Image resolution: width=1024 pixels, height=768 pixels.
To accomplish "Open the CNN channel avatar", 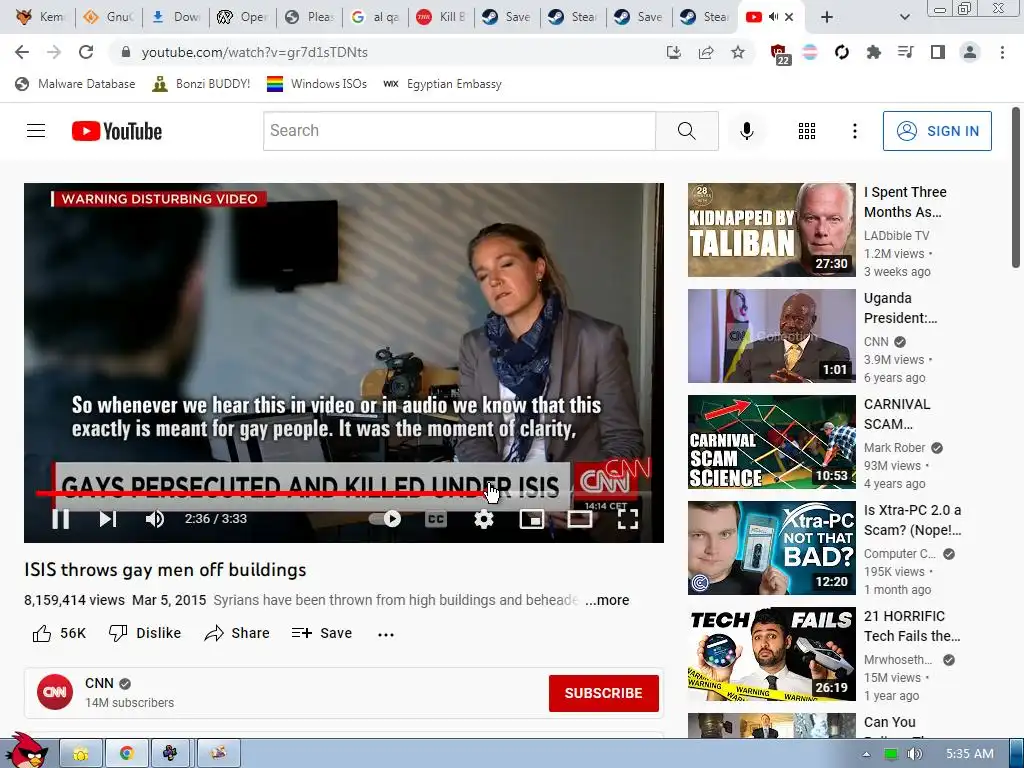I will pyautogui.click(x=55, y=692).
